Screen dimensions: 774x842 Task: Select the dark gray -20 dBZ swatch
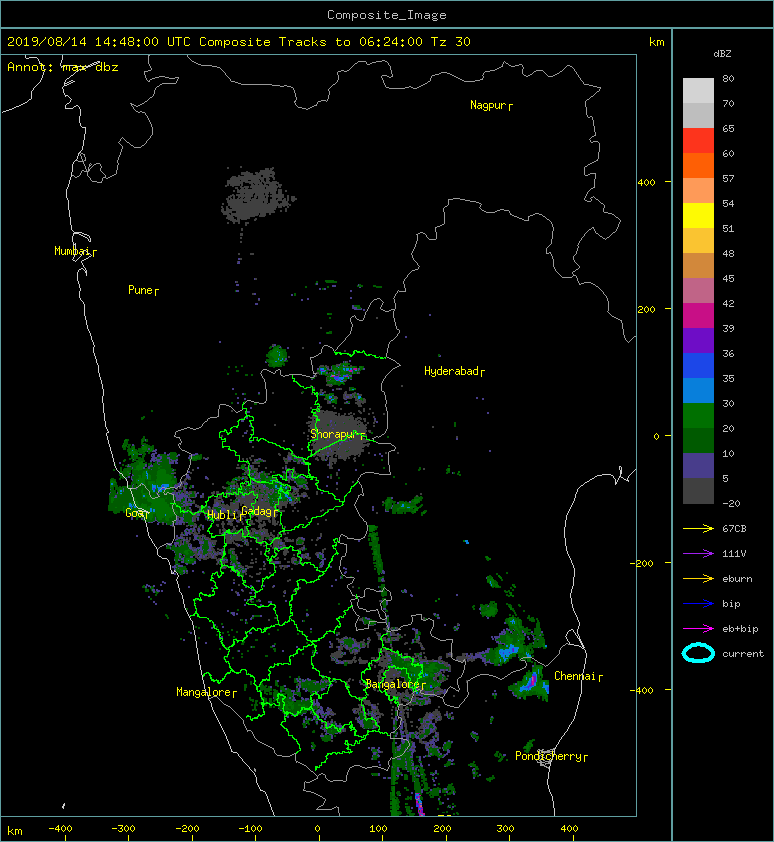(x=698, y=490)
